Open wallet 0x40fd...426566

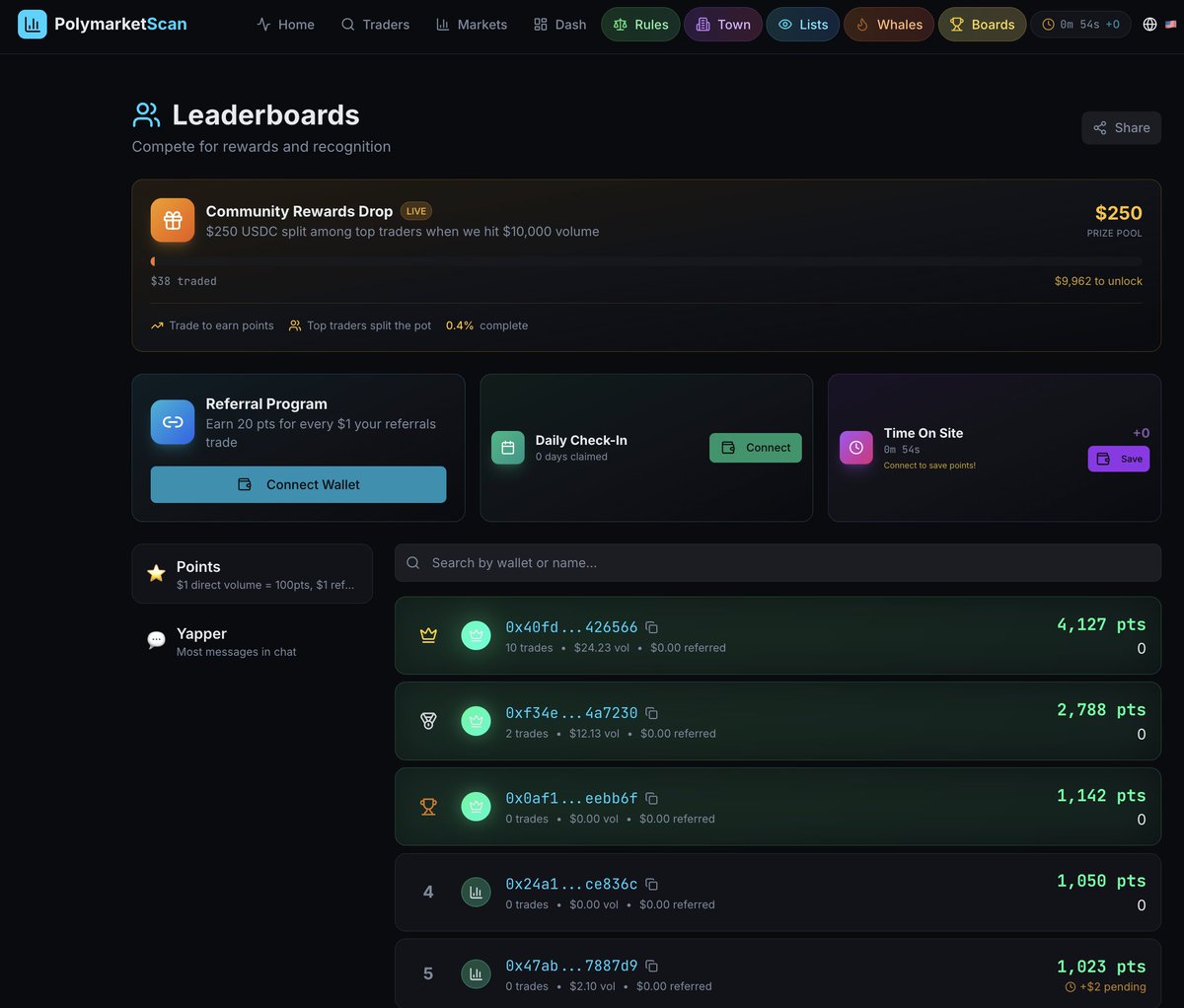click(571, 627)
